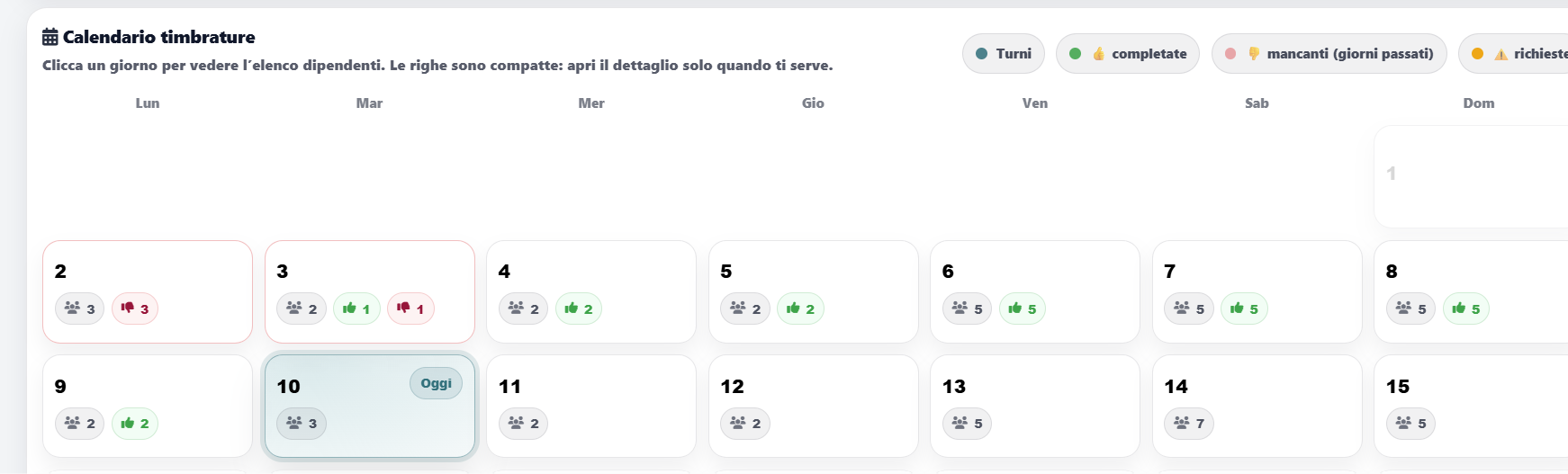The image size is (1568, 474).
Task: Click the thumbs-up badge on day 7
Action: click(x=1244, y=309)
